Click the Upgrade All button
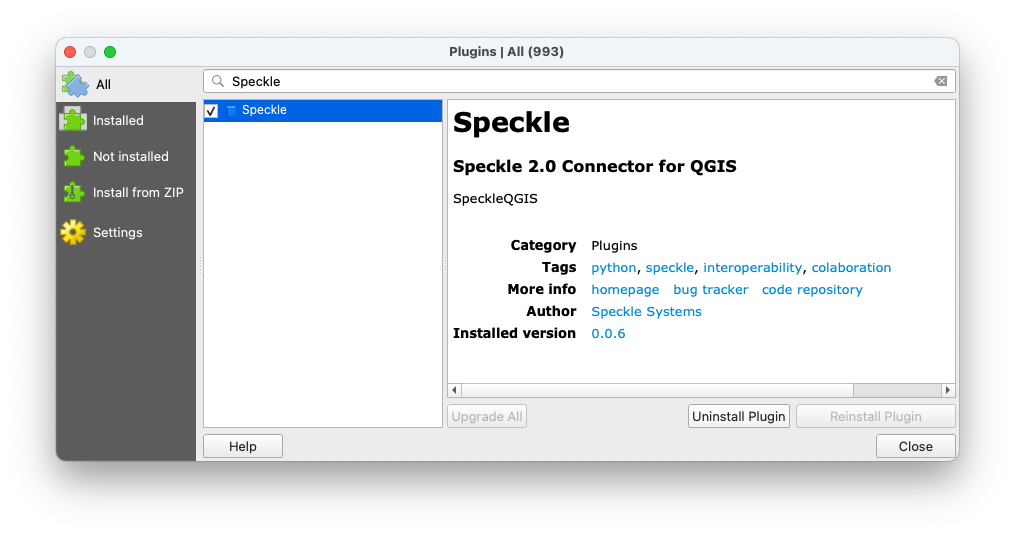This screenshot has width=1015, height=535. [x=487, y=416]
